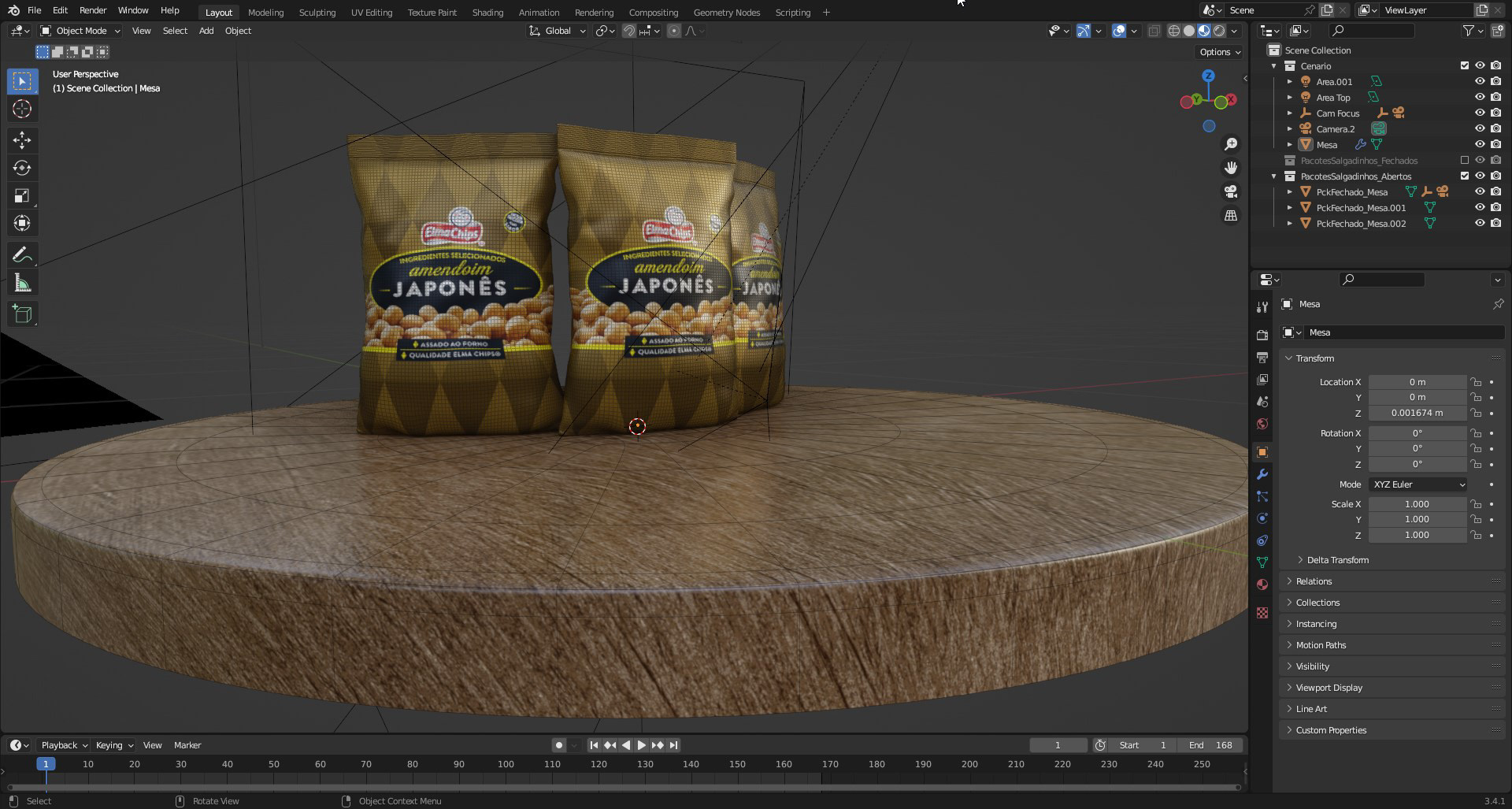Select the Cursor tool in toolbar
This screenshot has height=809, width=1512.
coord(22,109)
